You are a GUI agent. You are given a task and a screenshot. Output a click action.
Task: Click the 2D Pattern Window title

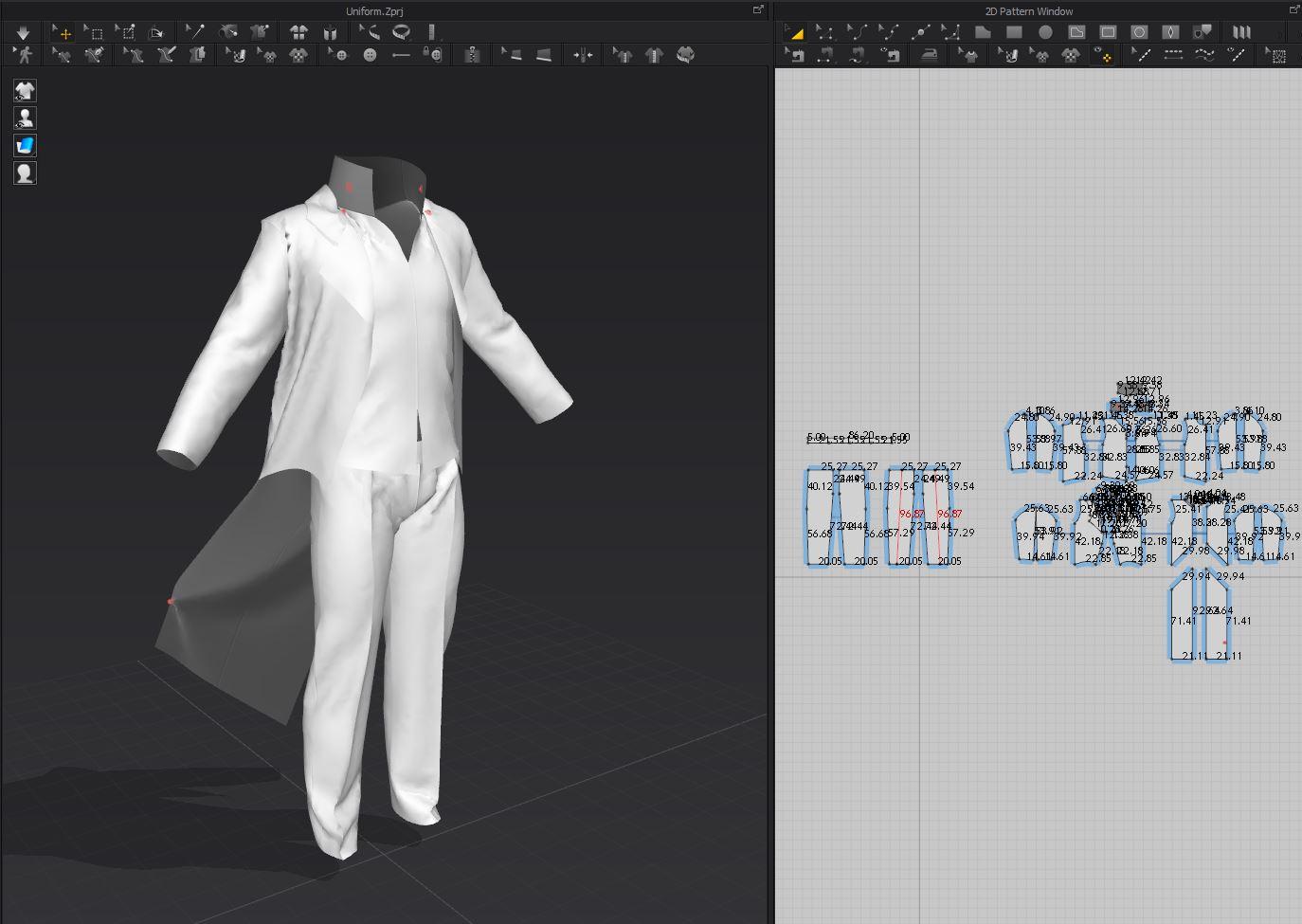(x=1029, y=11)
